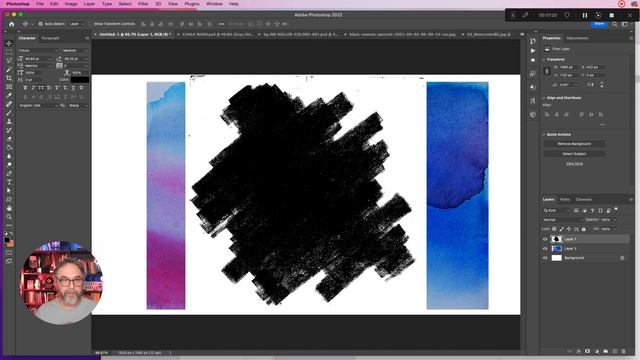The height and width of the screenshot is (360, 640).
Task: Align left edges in Properties panel
Action: (547, 115)
